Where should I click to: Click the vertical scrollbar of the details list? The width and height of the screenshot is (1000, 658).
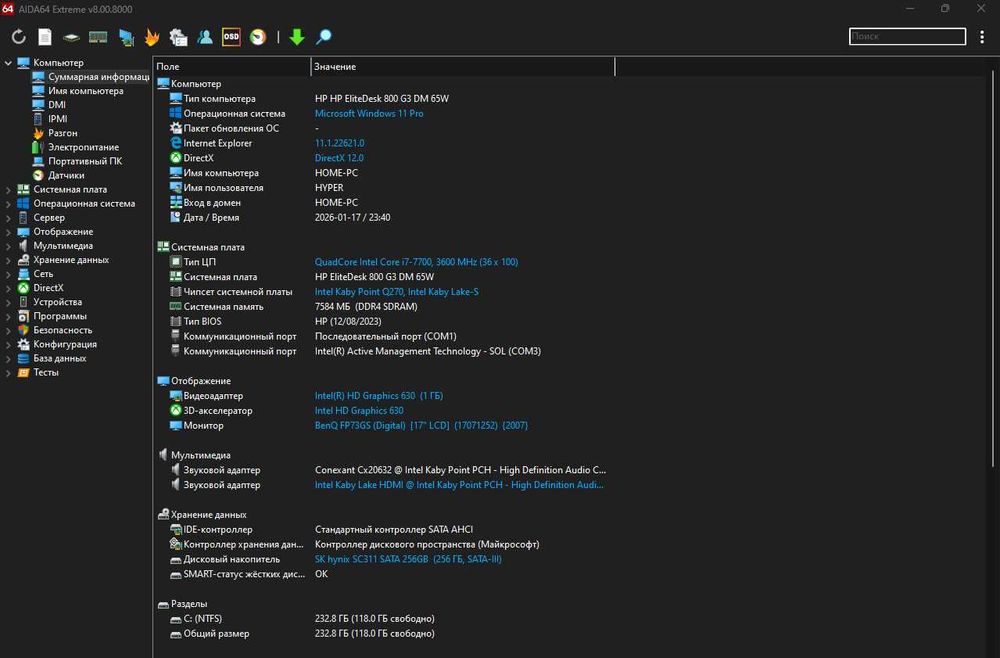[994, 268]
